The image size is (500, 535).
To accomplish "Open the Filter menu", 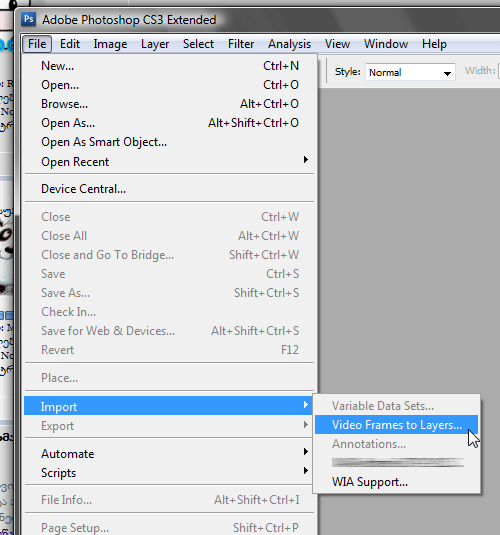I will coord(241,44).
